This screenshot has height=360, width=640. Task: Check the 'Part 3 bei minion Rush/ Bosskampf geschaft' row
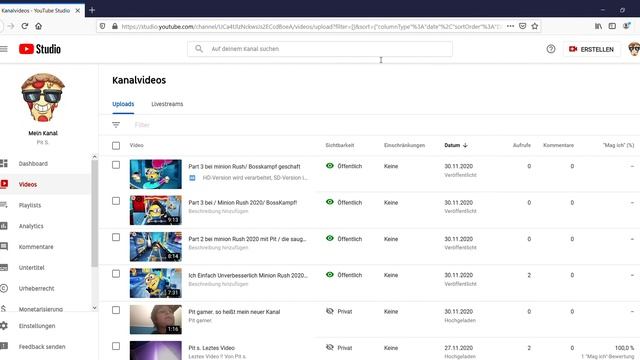coord(116,165)
